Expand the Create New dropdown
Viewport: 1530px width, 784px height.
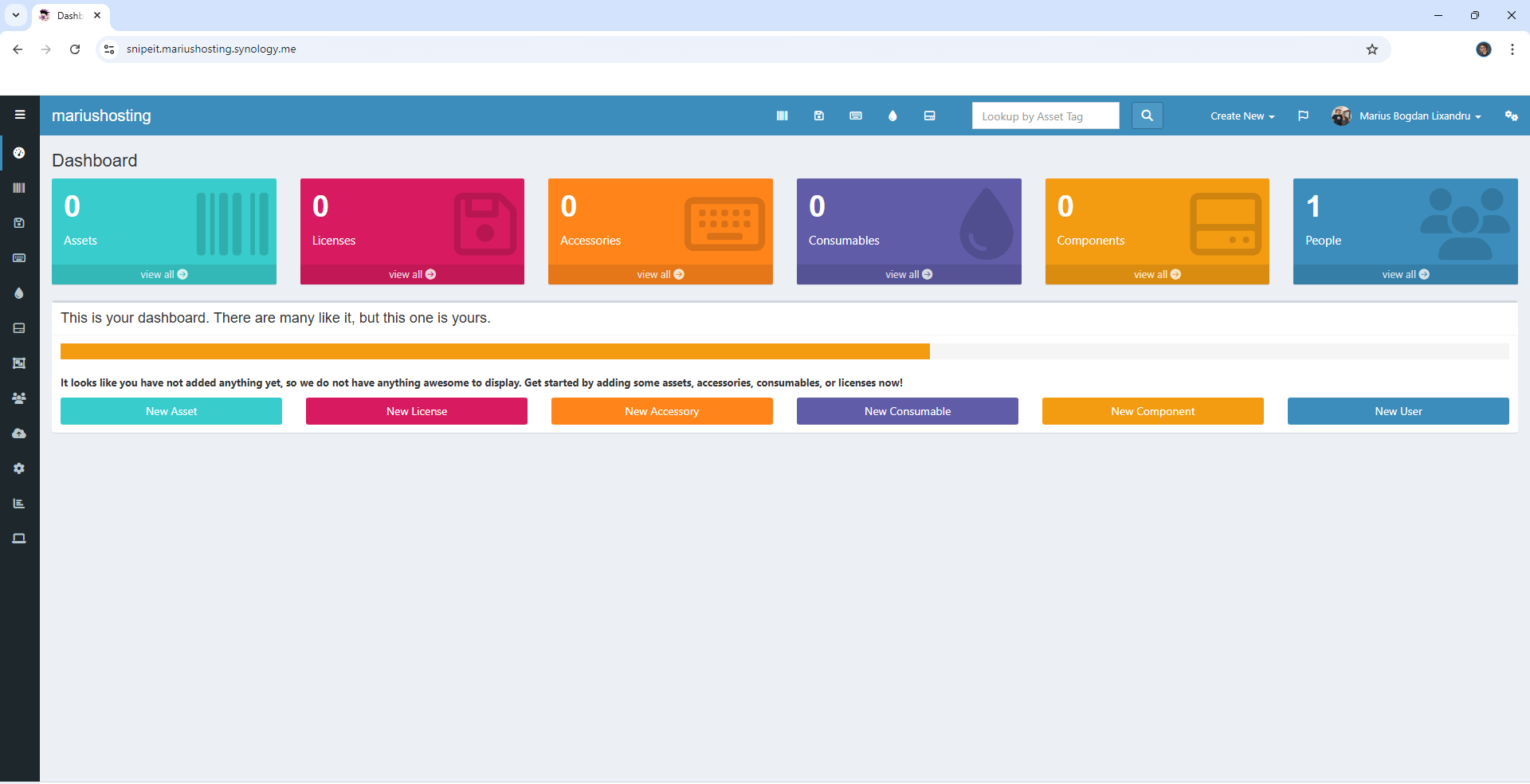1242,116
